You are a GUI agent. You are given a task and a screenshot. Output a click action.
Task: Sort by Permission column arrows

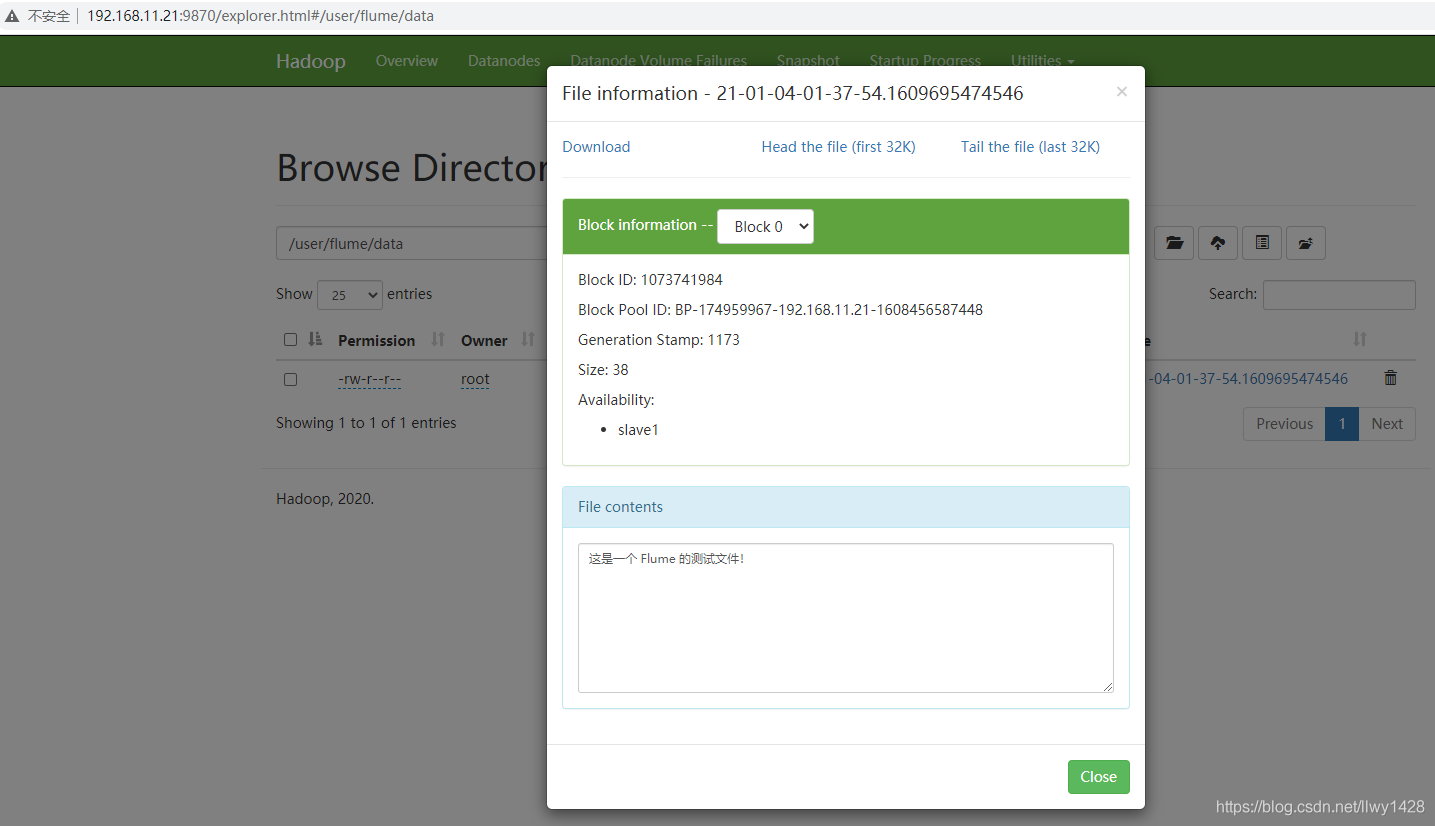438,340
